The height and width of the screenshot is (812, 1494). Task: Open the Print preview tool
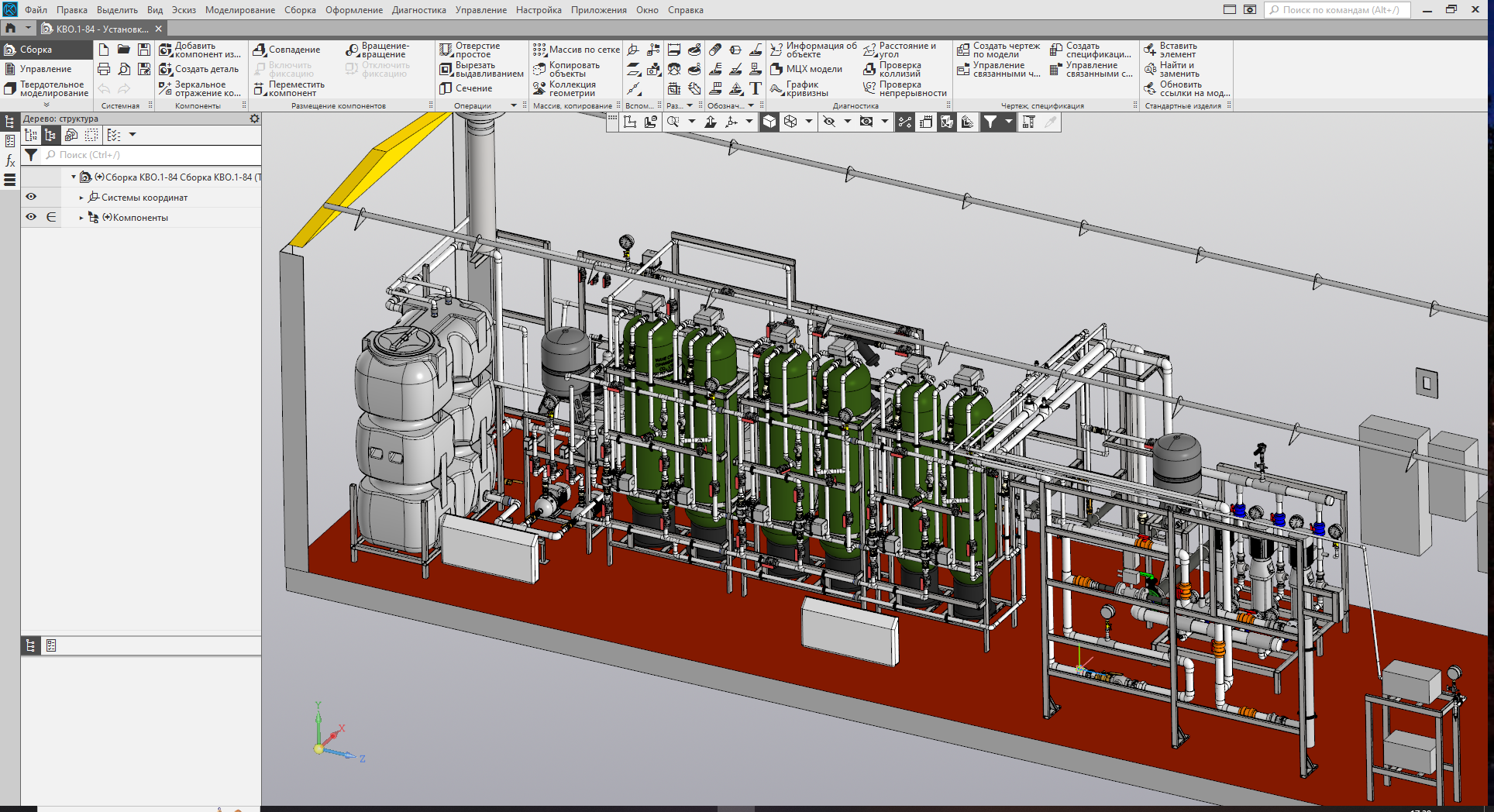click(x=124, y=69)
